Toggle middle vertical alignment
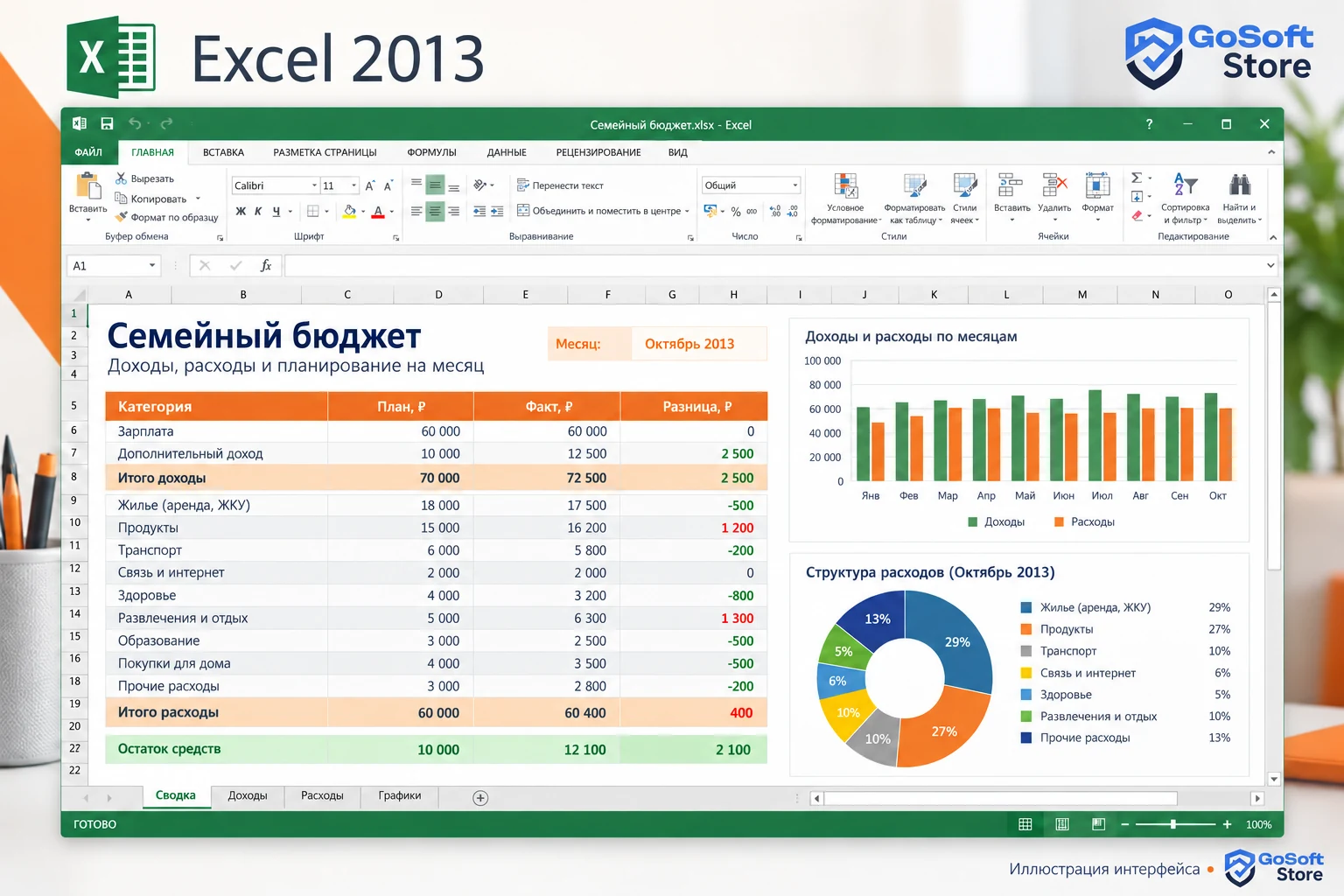This screenshot has width=1344, height=896. [x=435, y=185]
